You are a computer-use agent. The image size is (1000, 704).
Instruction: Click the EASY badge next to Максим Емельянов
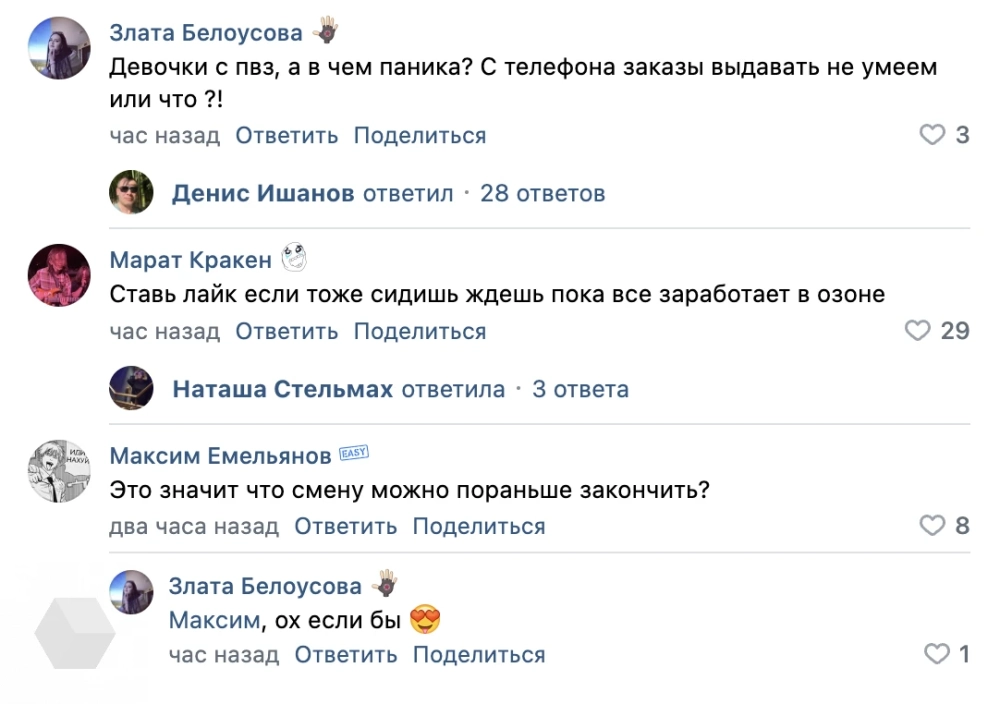click(355, 454)
